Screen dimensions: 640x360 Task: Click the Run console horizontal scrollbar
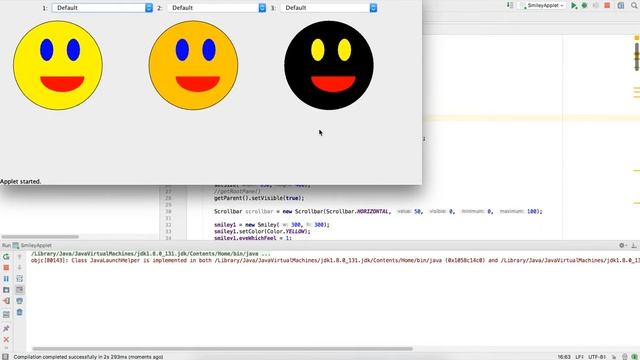(222, 349)
